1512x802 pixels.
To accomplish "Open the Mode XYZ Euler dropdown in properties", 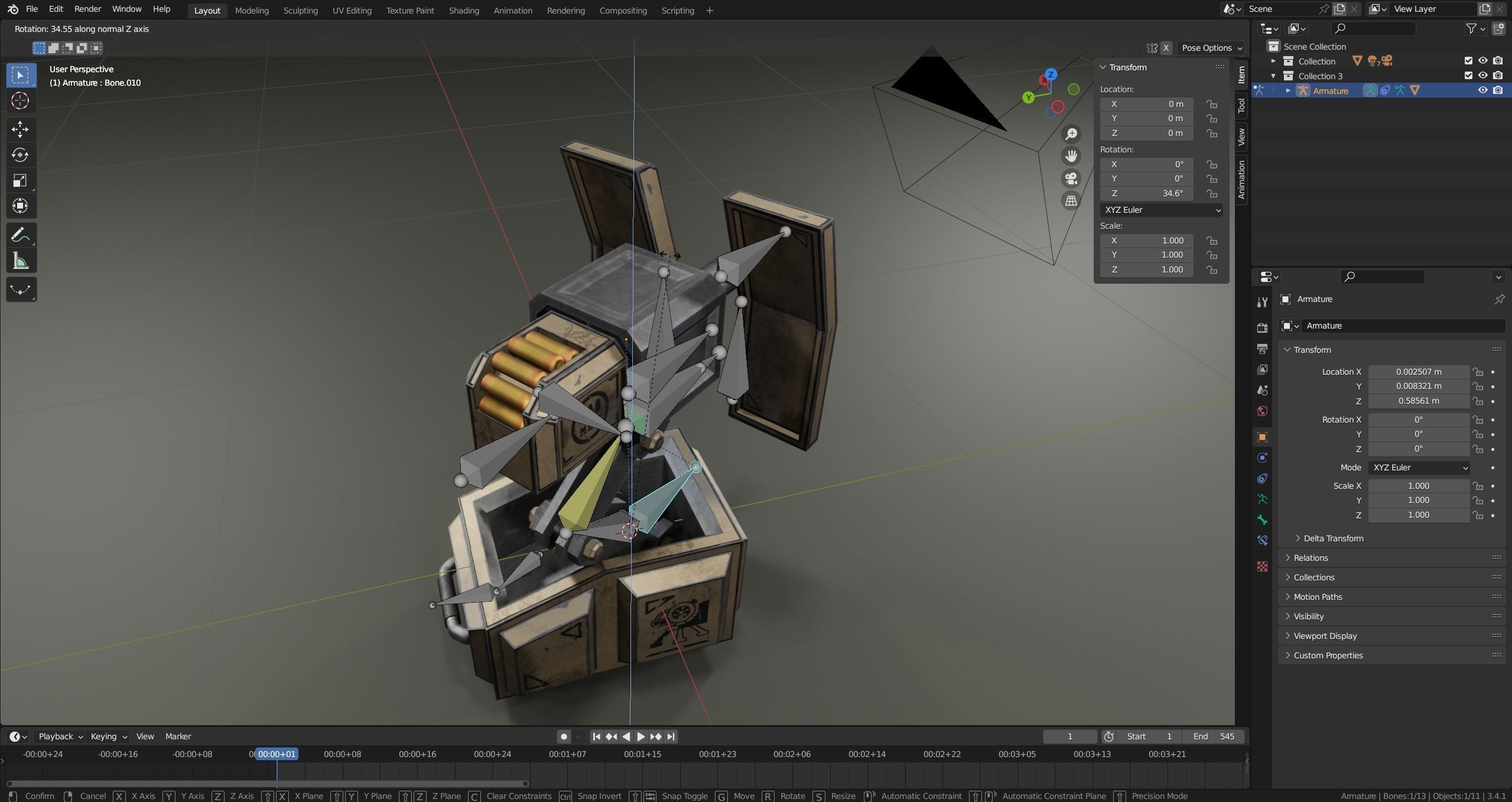I will tap(1419, 467).
